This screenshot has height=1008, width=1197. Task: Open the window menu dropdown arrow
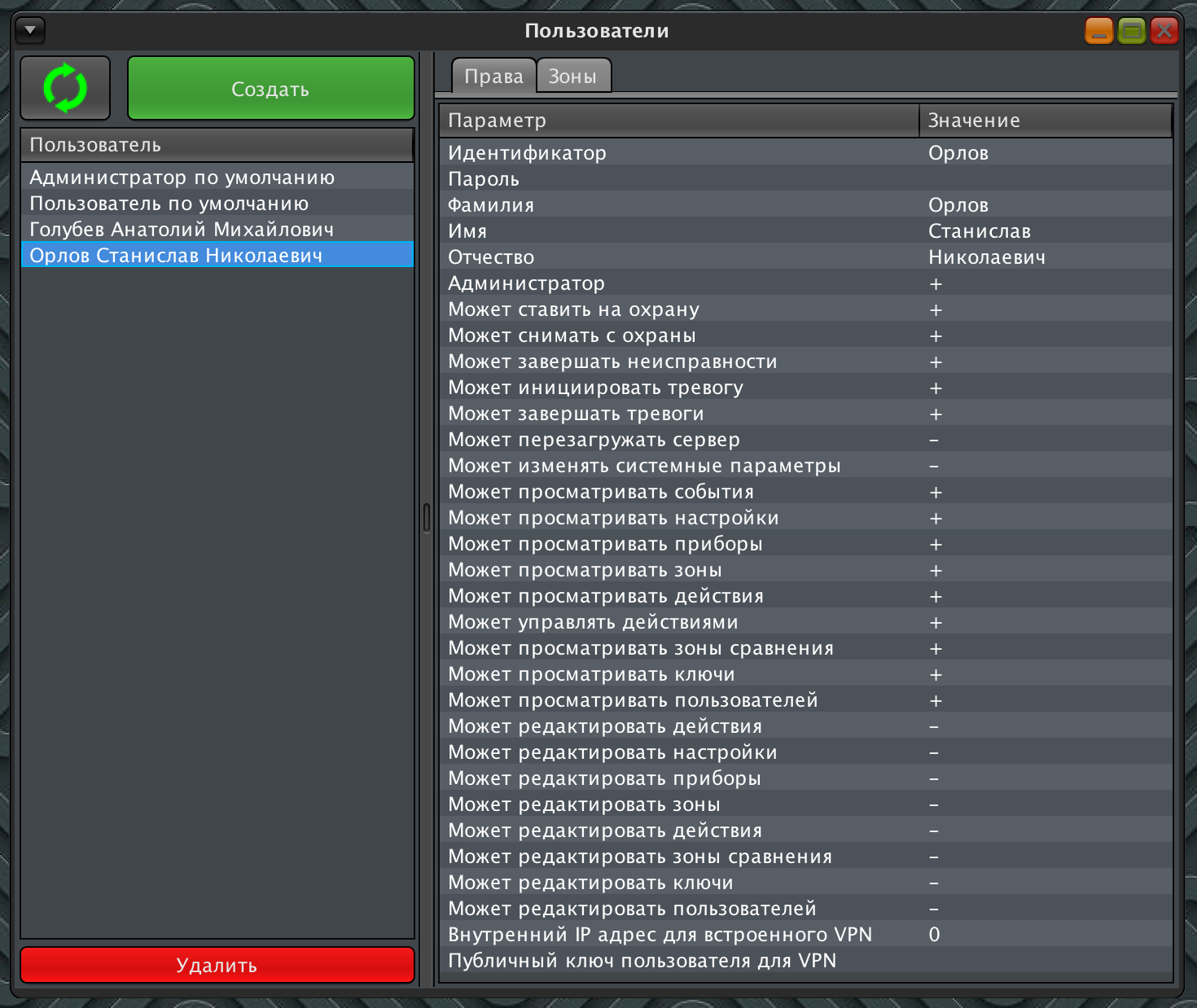(30, 31)
